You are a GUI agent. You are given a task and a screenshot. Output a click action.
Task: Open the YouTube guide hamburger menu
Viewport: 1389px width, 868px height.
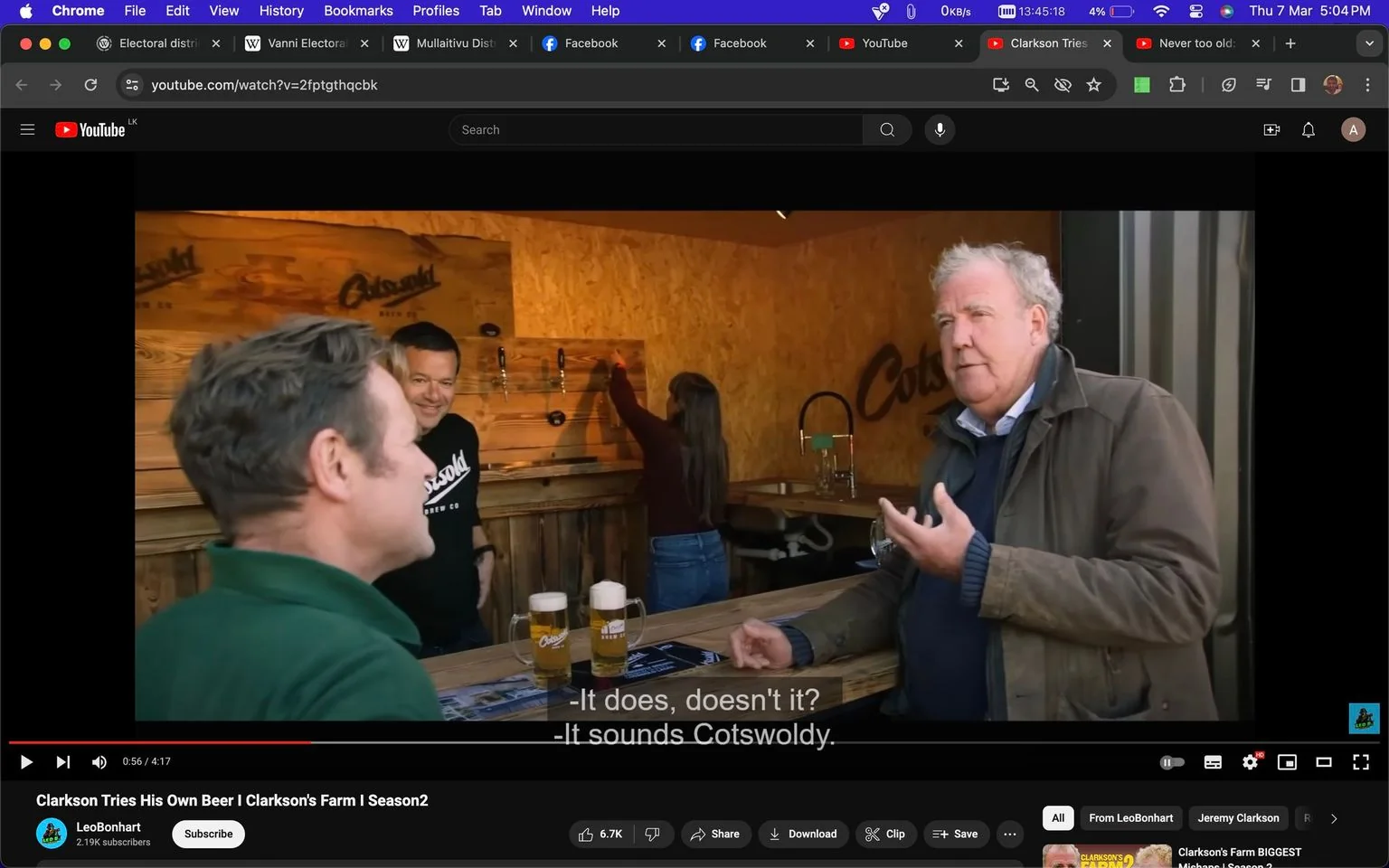(27, 129)
